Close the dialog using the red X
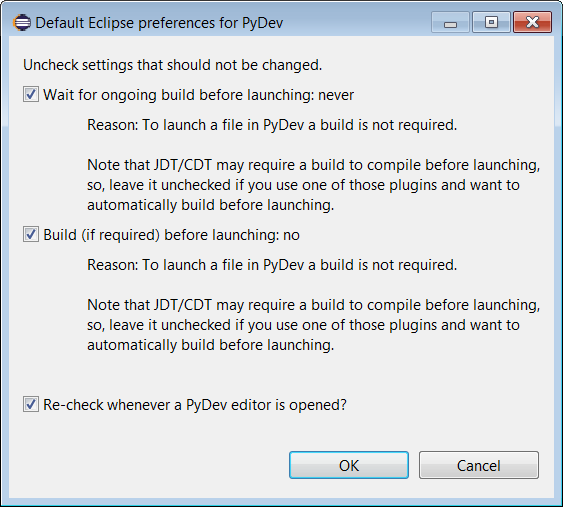563x507 pixels. click(532, 22)
